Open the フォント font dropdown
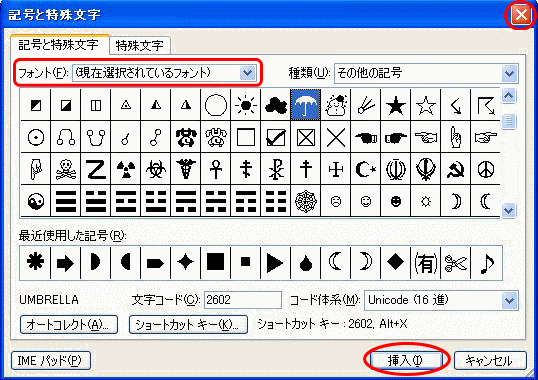This screenshot has height=380, width=538. click(x=247, y=73)
